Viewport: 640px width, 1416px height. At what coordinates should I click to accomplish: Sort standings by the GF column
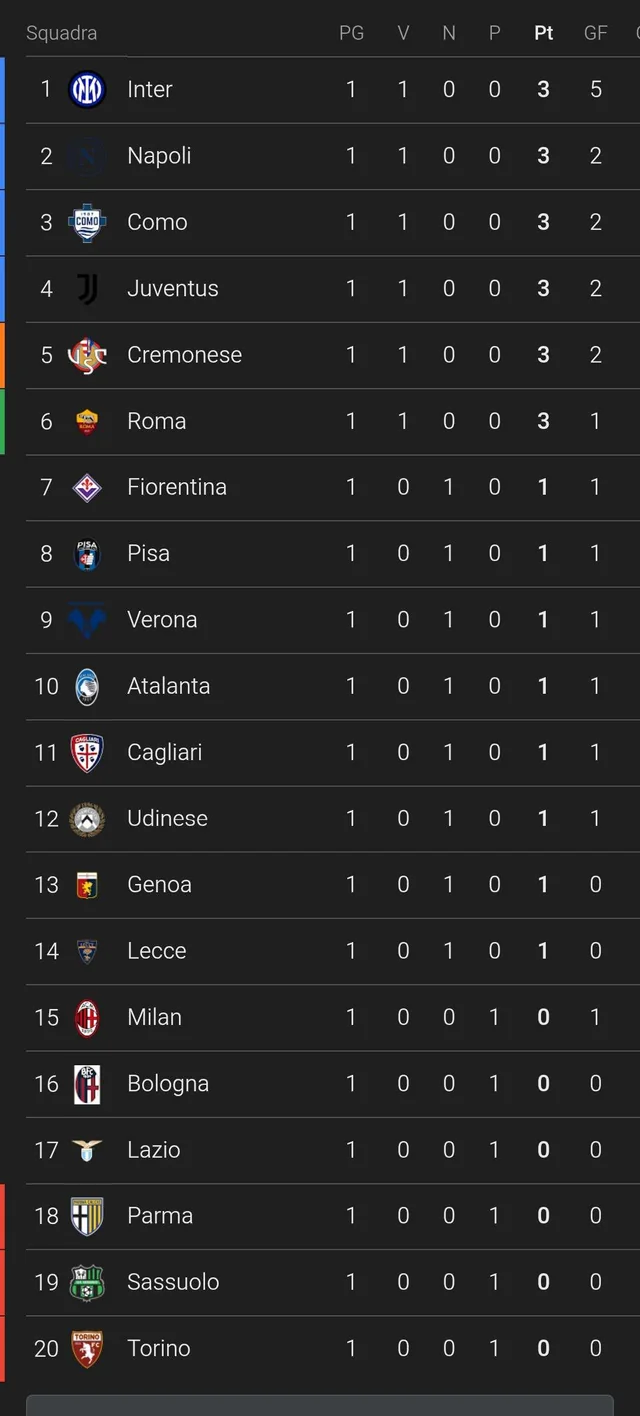tap(595, 32)
